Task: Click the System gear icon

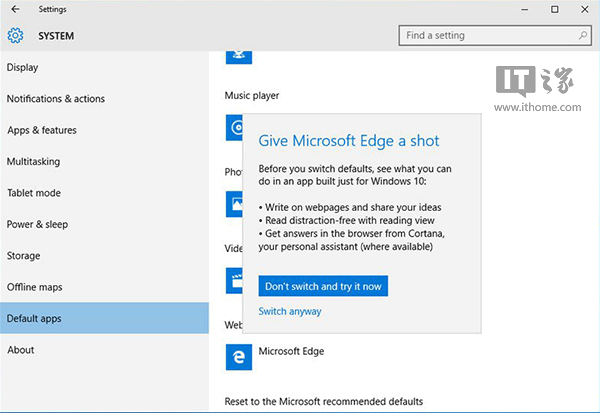Action: tap(15, 36)
